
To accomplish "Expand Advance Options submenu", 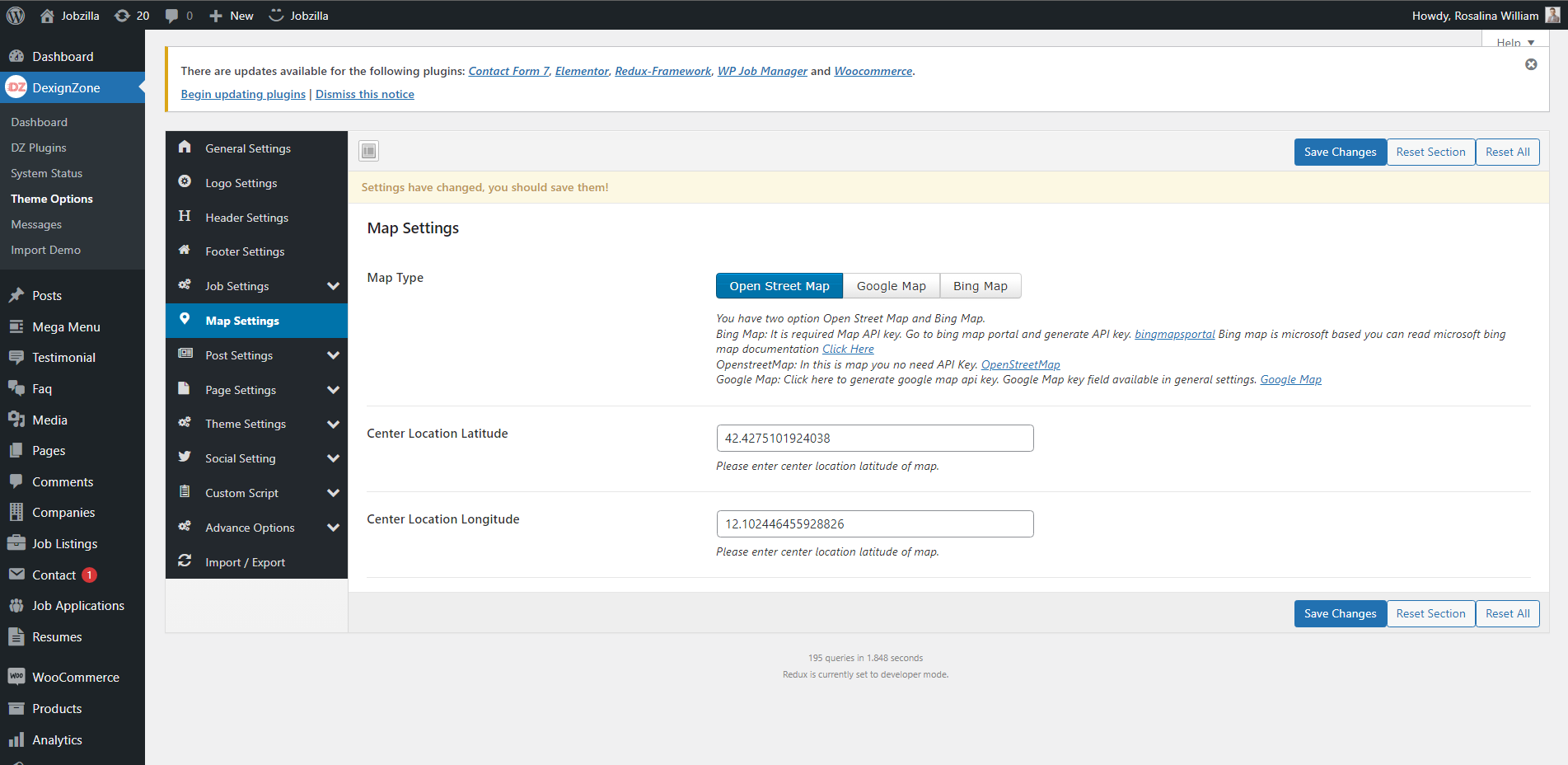I will click(x=333, y=528).
